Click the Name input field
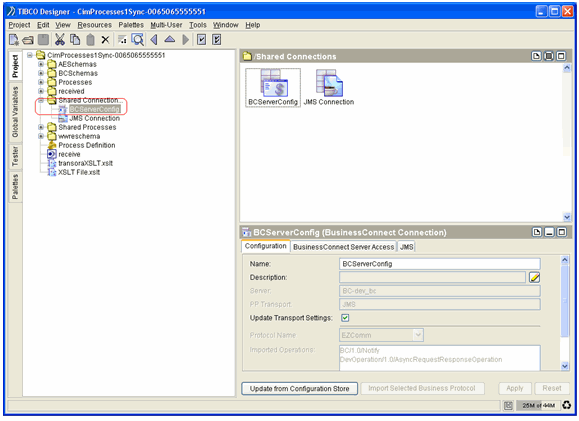The width and height of the screenshot is (579, 421). coord(439,264)
